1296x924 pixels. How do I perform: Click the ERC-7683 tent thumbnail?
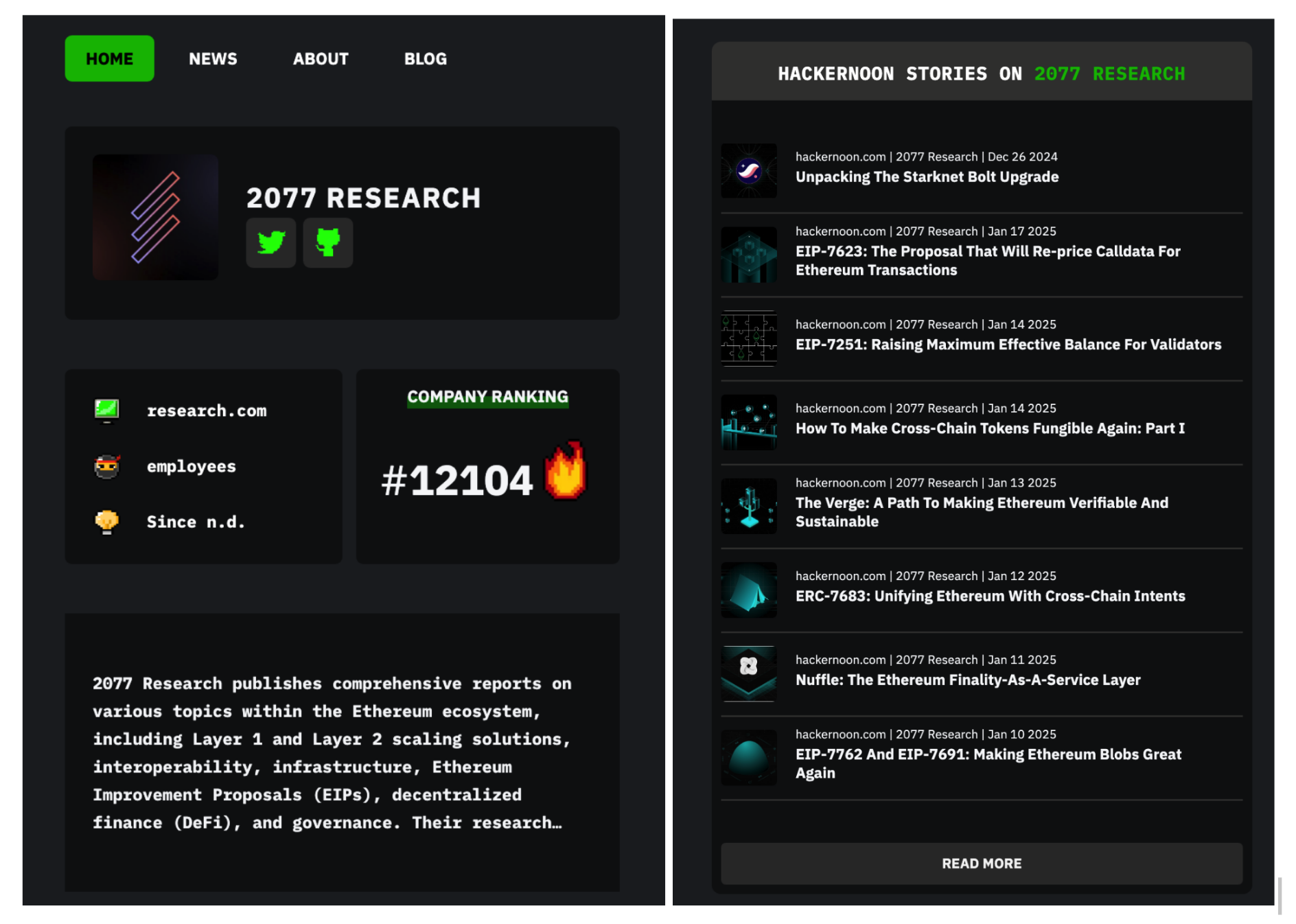pyautogui.click(x=749, y=589)
